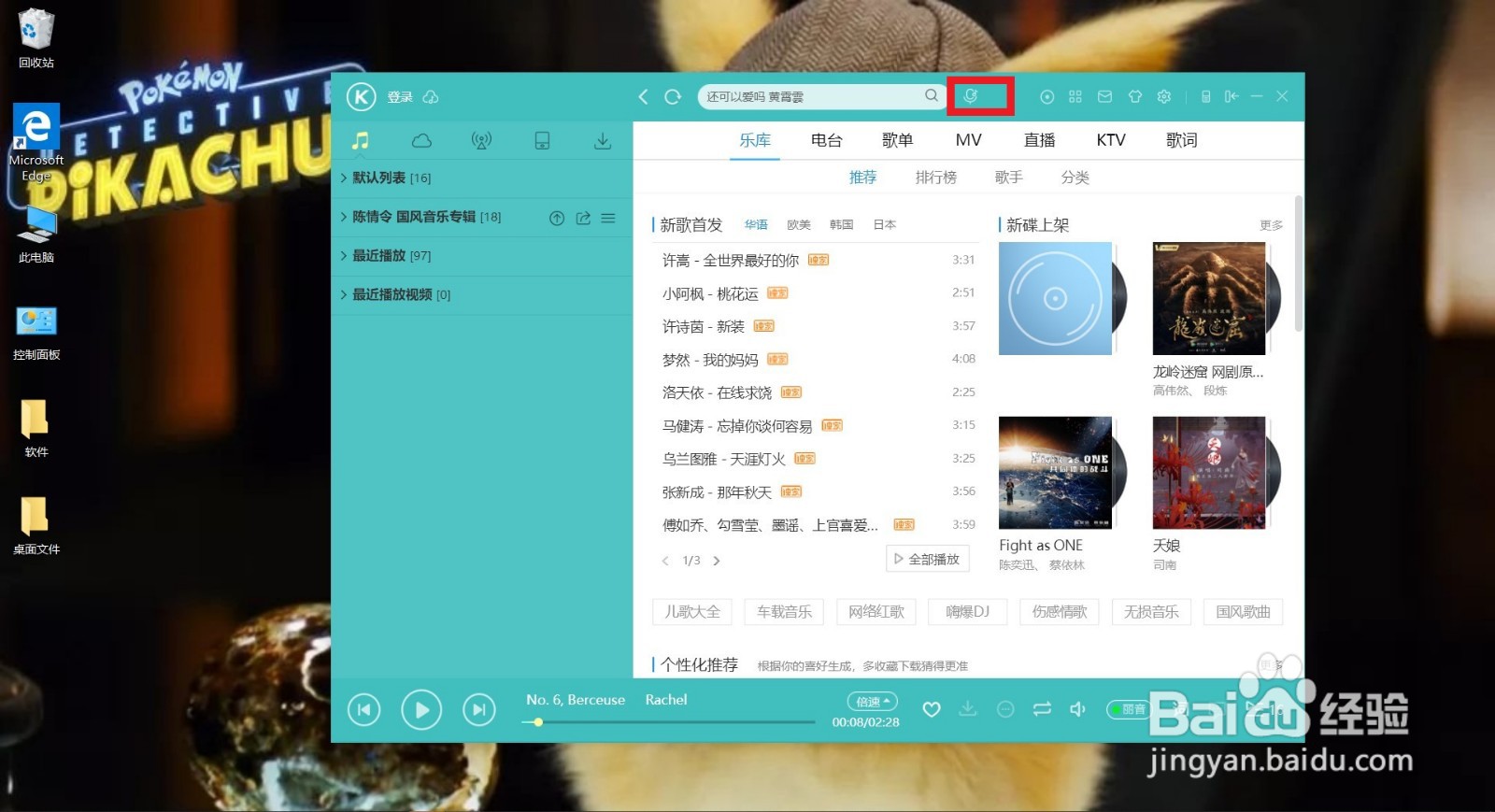Select the local music note tab
The height and width of the screenshot is (812, 1495).
[361, 141]
